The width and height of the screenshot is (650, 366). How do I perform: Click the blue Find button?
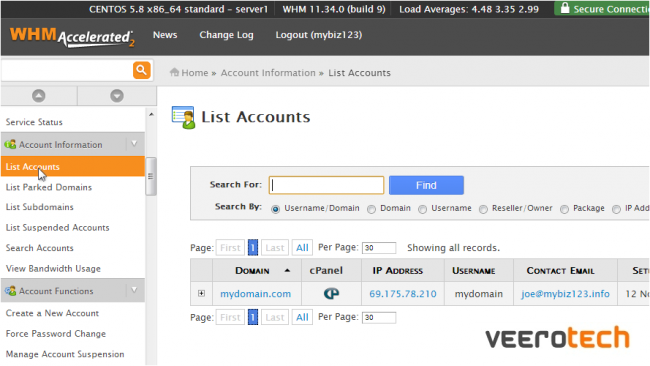pyautogui.click(x=426, y=185)
